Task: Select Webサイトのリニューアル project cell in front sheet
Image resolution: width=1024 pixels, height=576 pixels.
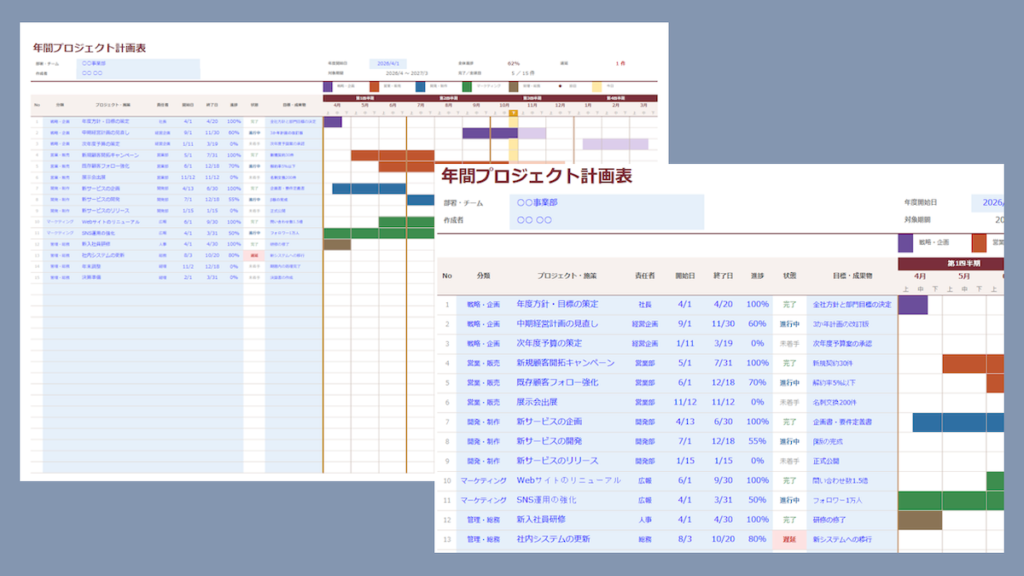Action: [x=568, y=481]
